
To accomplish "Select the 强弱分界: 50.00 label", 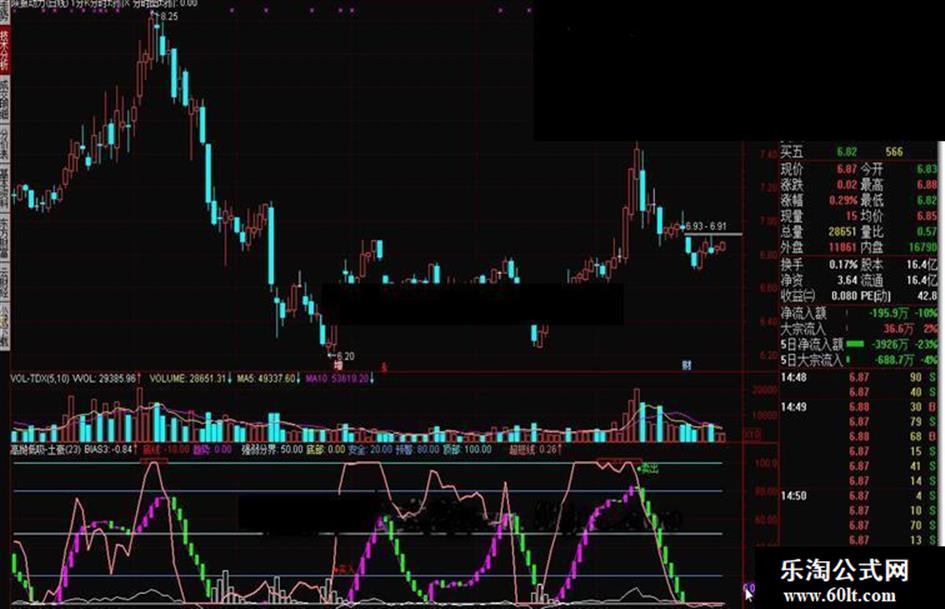I will pos(272,449).
